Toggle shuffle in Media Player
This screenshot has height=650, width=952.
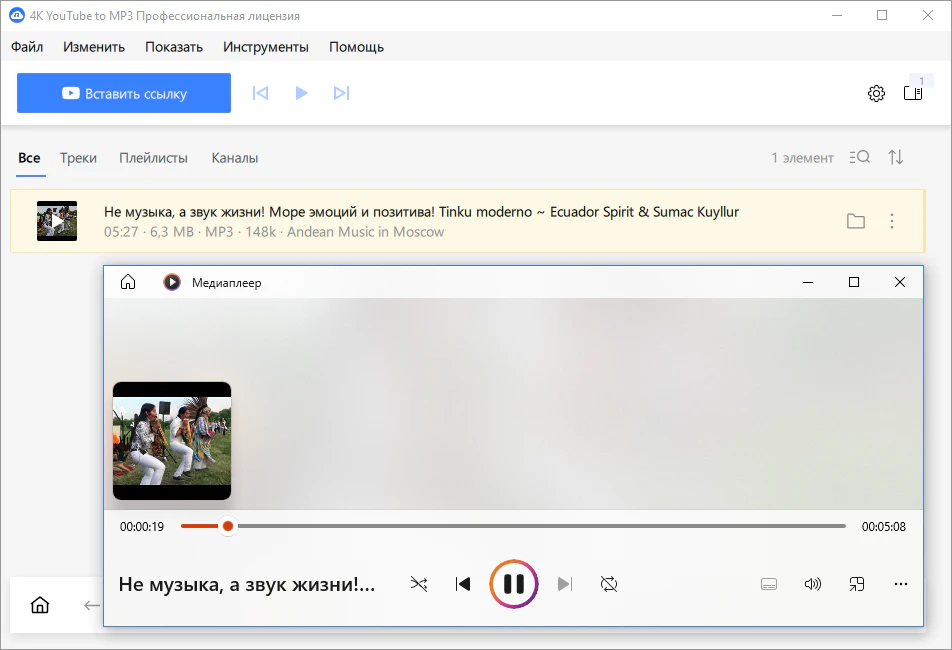[x=419, y=584]
